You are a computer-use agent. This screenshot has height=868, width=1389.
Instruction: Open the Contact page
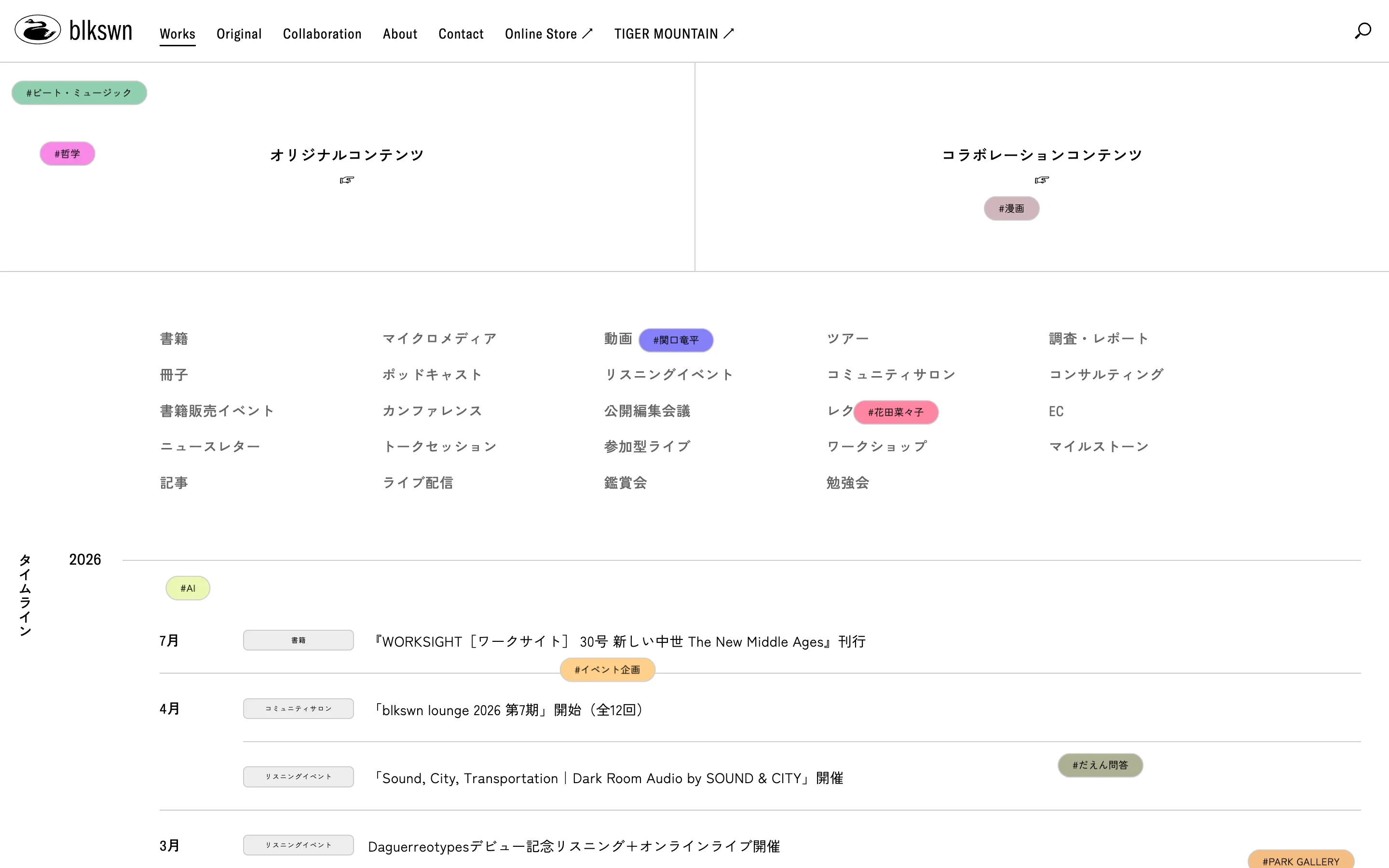(461, 34)
